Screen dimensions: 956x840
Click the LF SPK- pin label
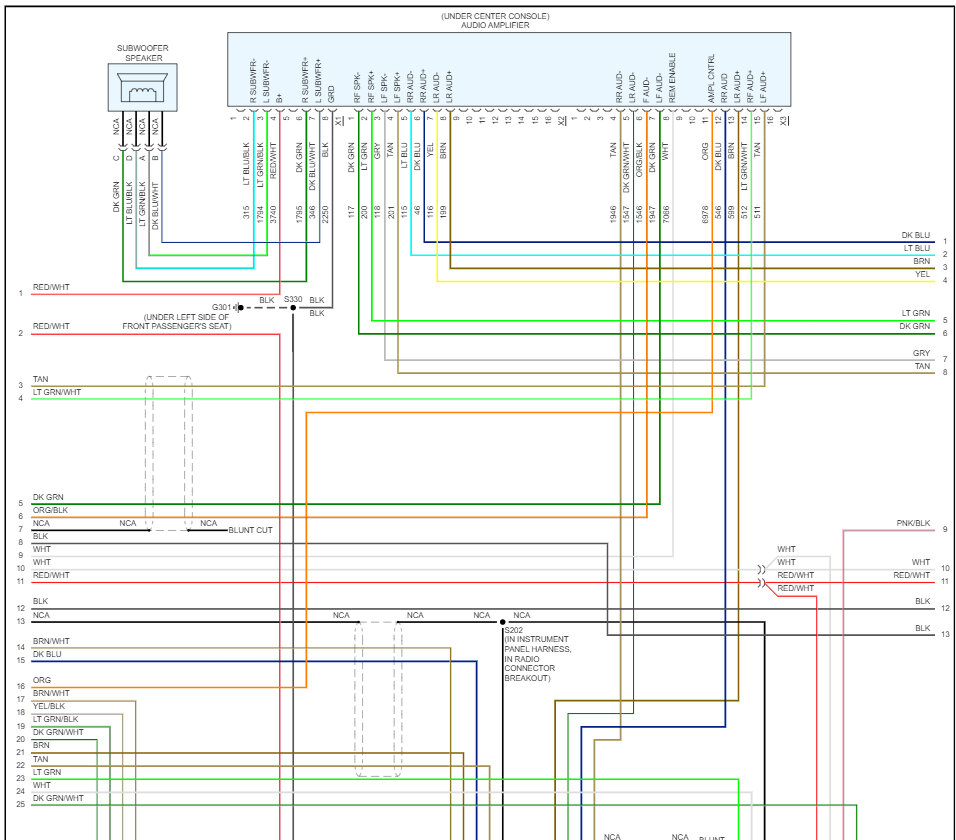coord(384,88)
